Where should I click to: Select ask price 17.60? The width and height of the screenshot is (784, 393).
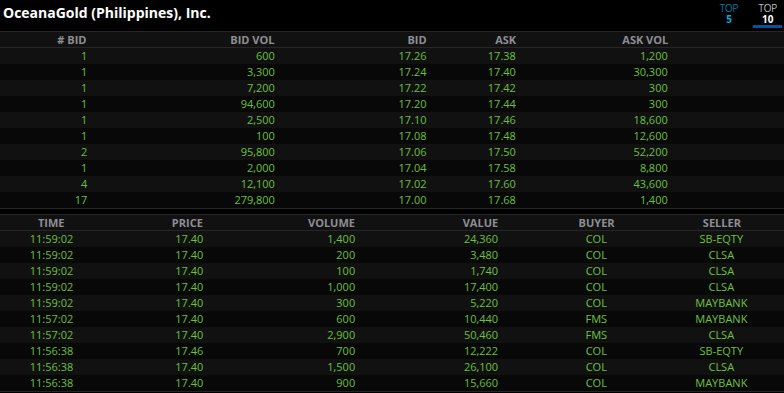pyautogui.click(x=502, y=184)
